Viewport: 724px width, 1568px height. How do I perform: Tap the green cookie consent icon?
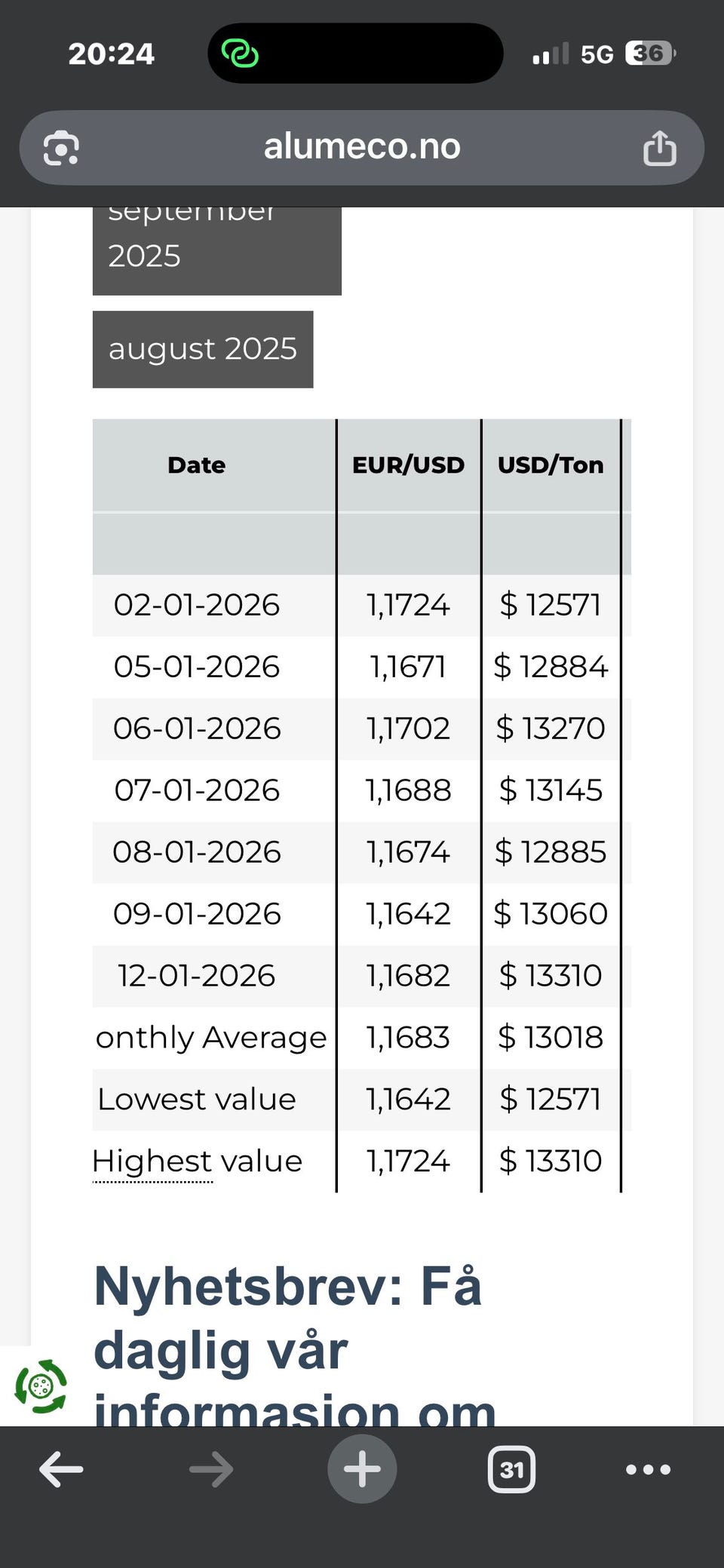tap(41, 1386)
